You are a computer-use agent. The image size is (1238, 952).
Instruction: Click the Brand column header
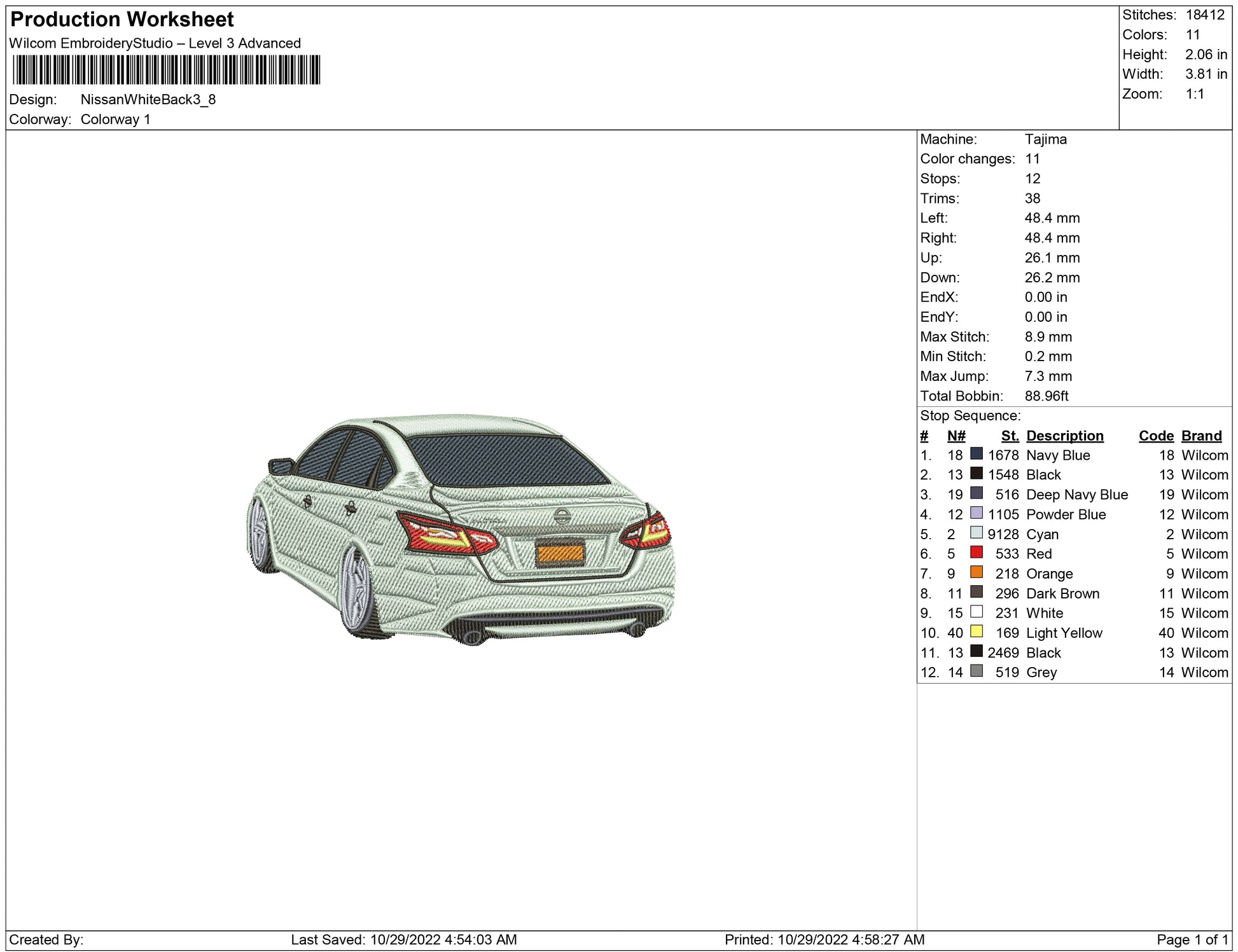click(1201, 436)
